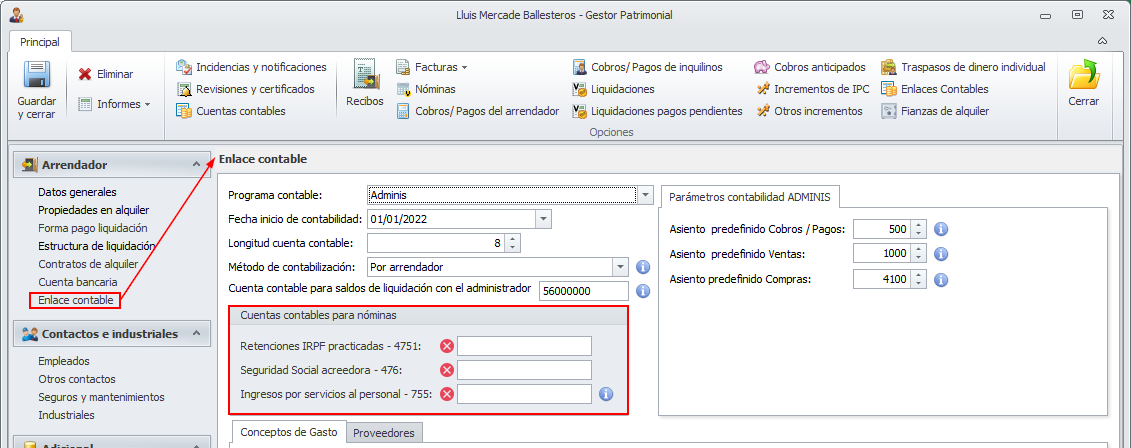
Task: Open Contratos de alquiler
Action: [88, 264]
